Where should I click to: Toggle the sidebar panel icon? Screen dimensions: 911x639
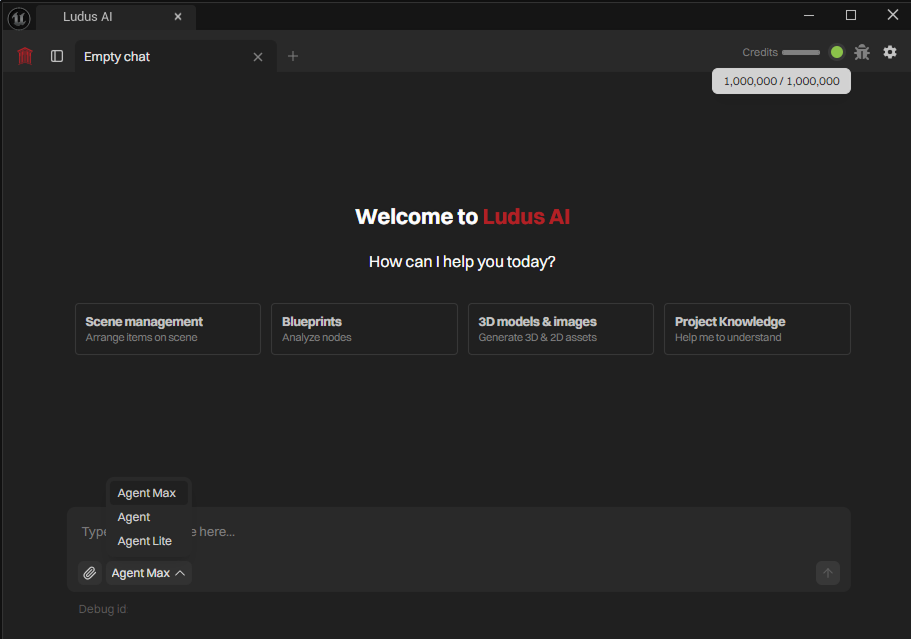(x=57, y=56)
